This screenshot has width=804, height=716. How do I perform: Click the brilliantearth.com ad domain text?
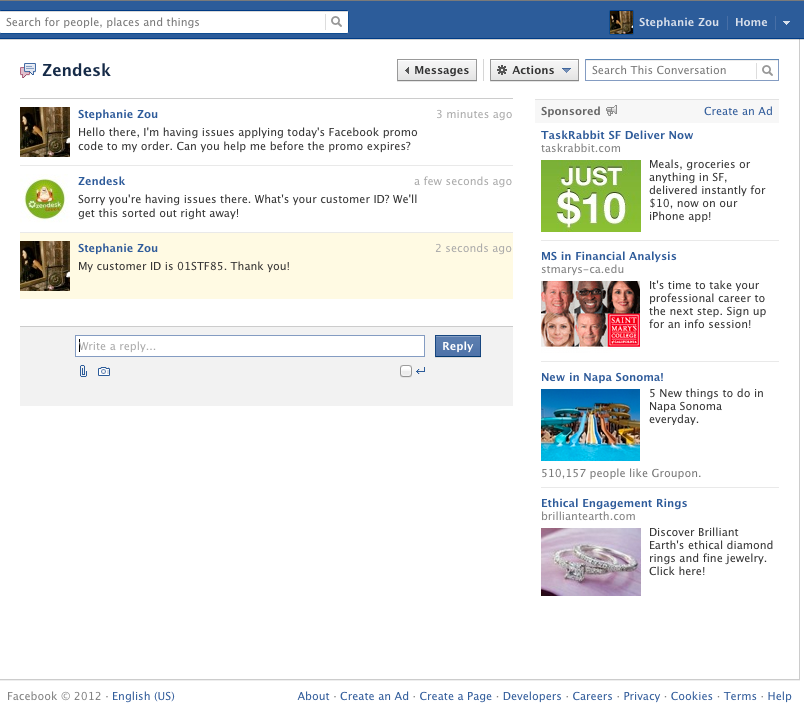tap(588, 516)
